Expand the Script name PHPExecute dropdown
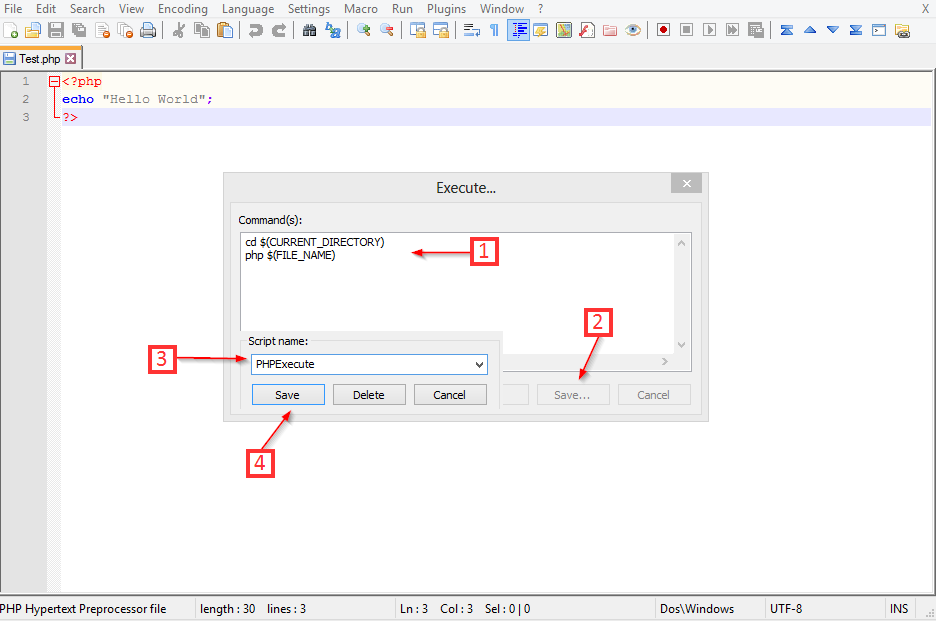This screenshot has height=621, width=936. point(479,365)
